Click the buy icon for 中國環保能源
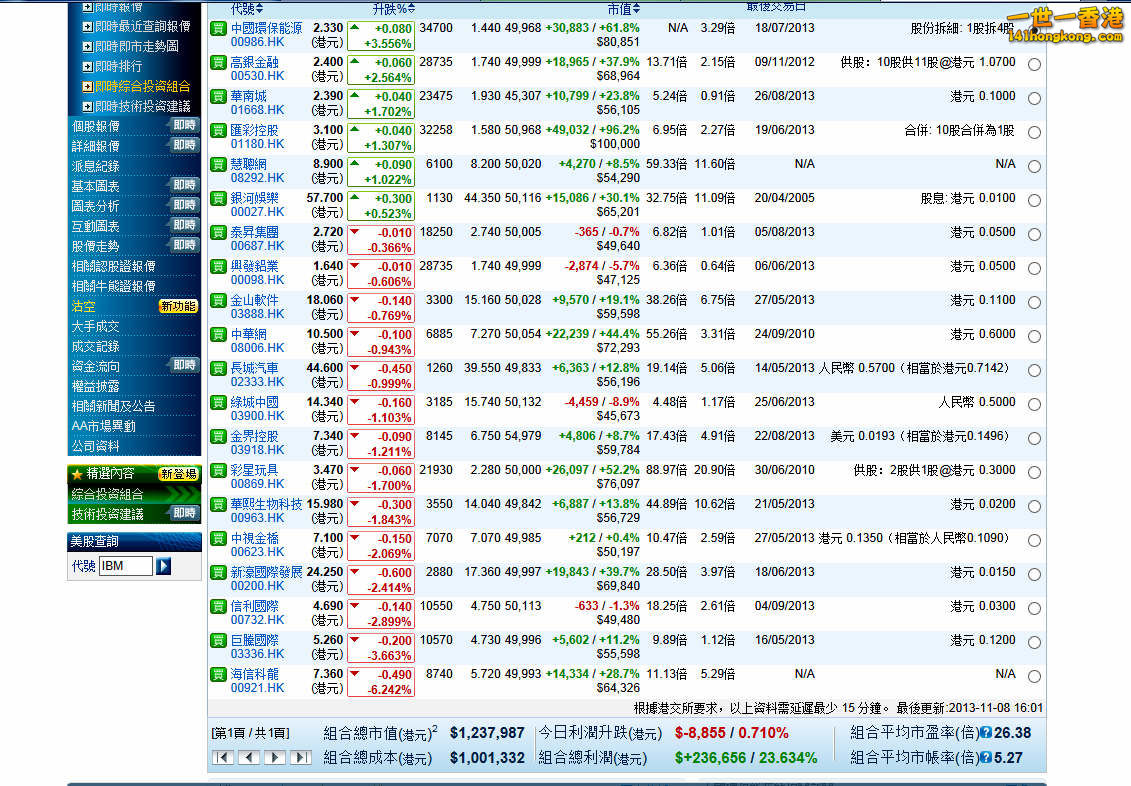 [219, 29]
